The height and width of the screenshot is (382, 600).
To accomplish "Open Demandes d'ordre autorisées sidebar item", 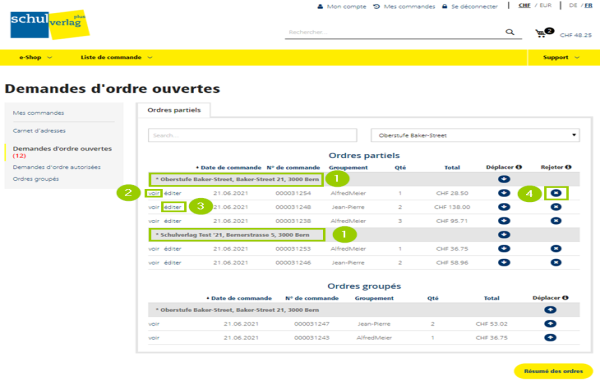I will tap(57, 167).
